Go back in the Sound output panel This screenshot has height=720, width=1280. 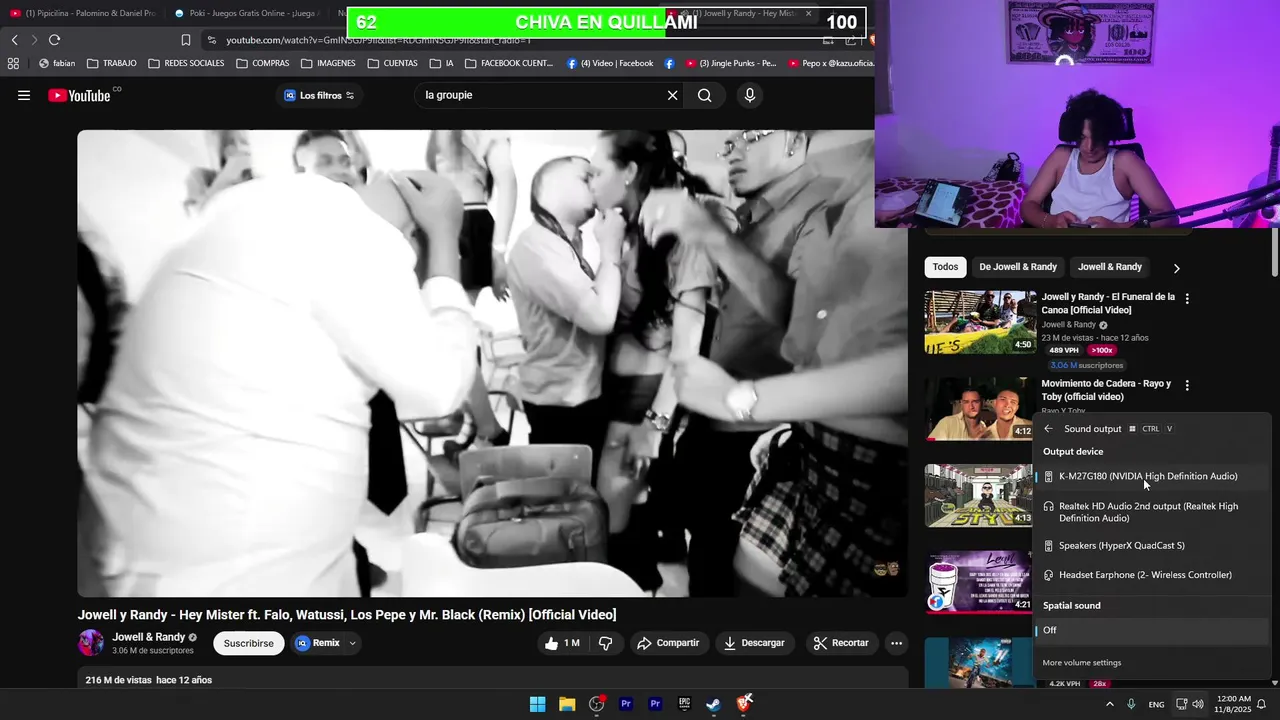(1048, 429)
